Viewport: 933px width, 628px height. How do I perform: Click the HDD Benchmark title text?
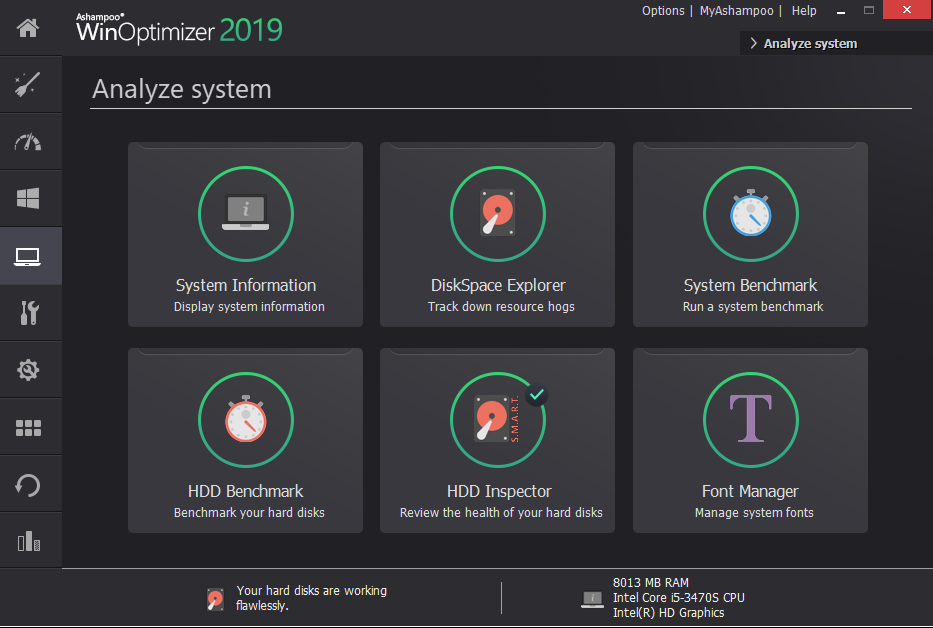246,491
